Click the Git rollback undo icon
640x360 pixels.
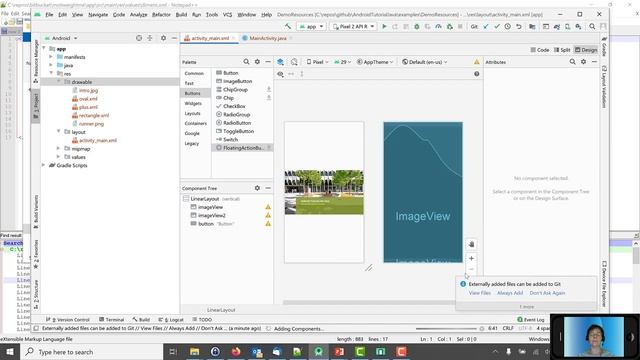click(x=519, y=27)
